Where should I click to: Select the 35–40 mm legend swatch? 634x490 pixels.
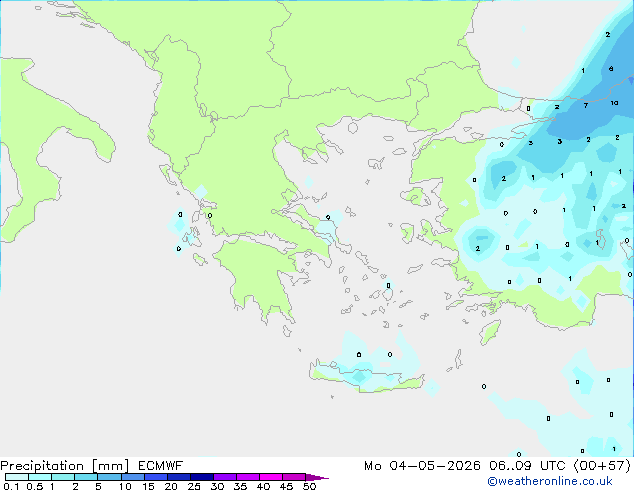(x=247, y=477)
